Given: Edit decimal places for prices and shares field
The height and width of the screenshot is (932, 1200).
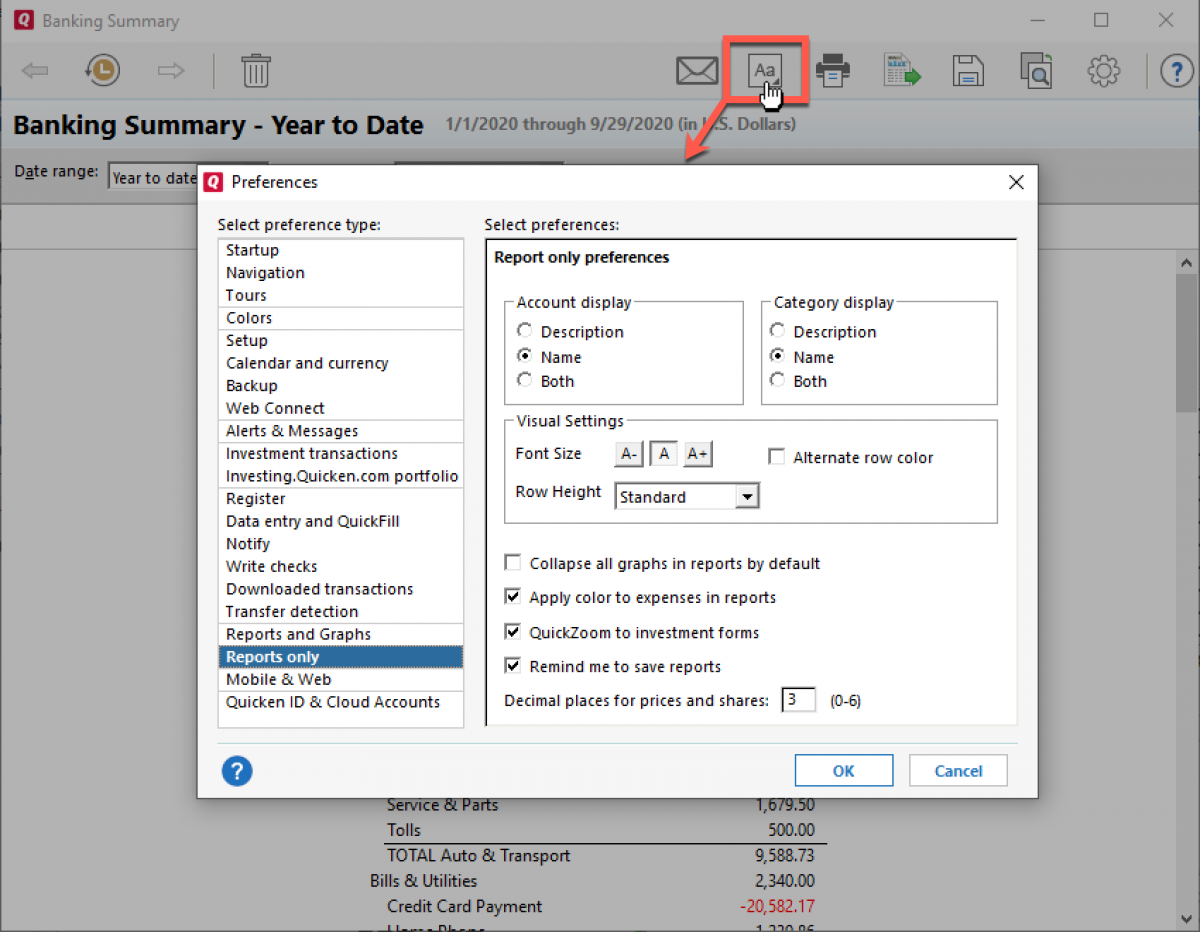Looking at the screenshot, I should coord(799,700).
